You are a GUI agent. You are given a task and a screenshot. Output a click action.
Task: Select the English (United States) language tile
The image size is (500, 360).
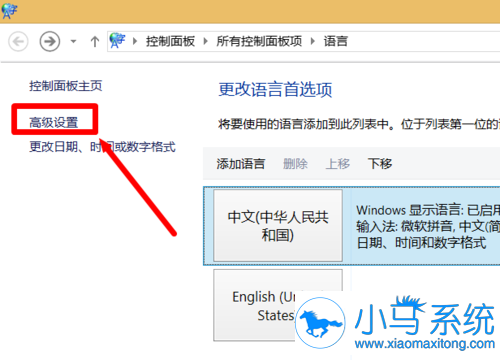[278, 305]
